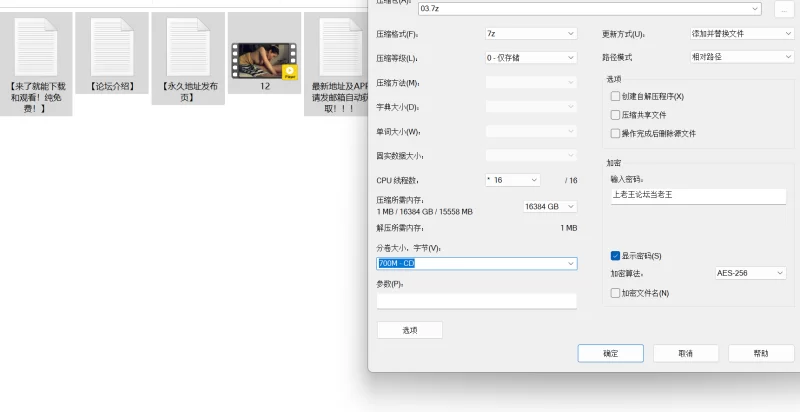Confirm with the 确定 button
The image size is (800, 412).
[x=610, y=353]
